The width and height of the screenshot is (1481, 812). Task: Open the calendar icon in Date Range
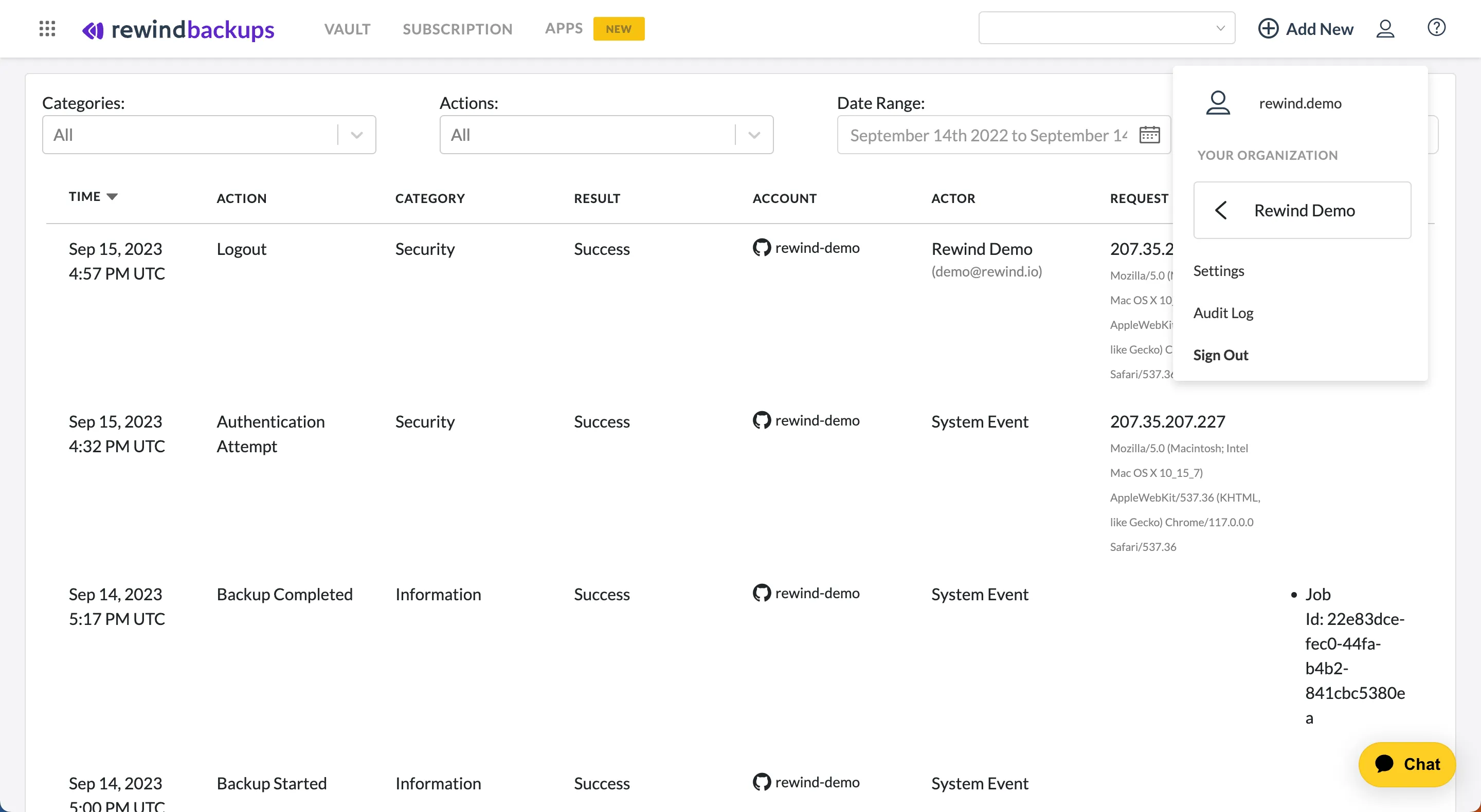(x=1149, y=135)
